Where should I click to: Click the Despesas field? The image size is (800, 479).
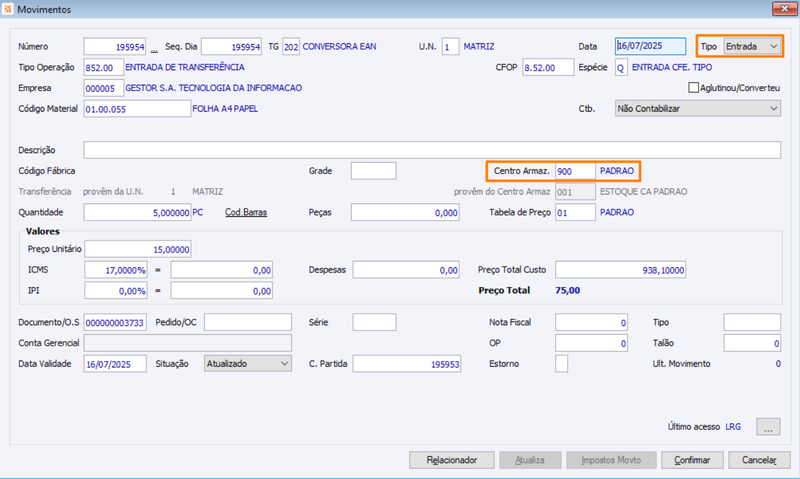(x=406, y=270)
